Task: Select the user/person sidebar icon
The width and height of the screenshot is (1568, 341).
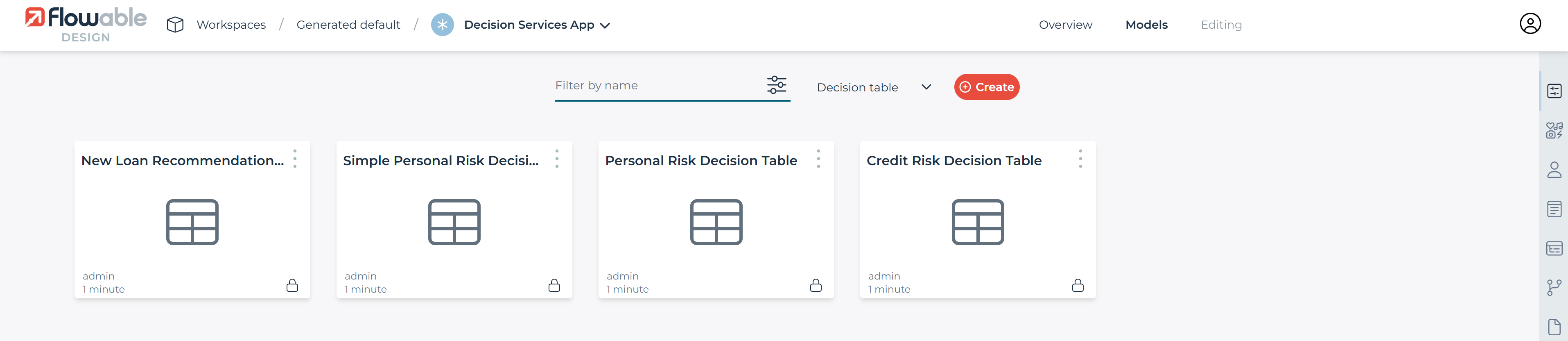Action: click(1554, 170)
